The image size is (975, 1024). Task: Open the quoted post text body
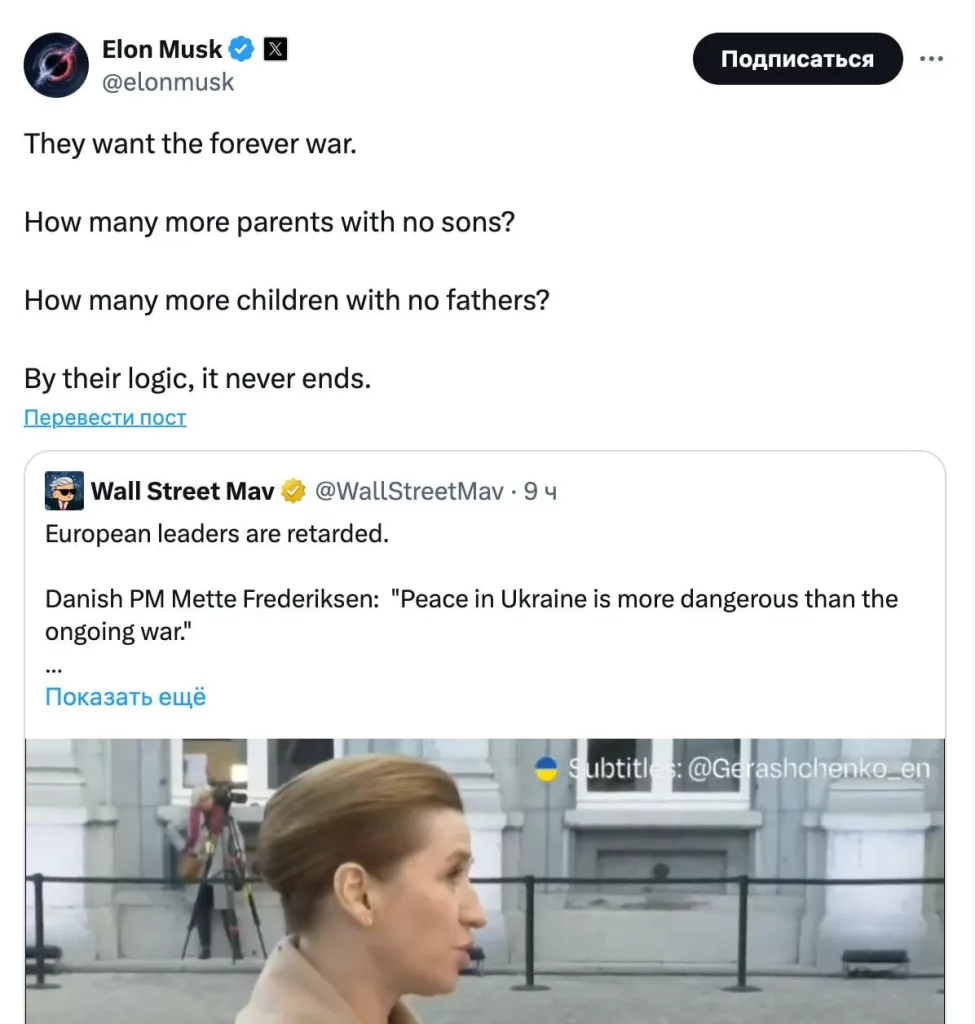472,583
